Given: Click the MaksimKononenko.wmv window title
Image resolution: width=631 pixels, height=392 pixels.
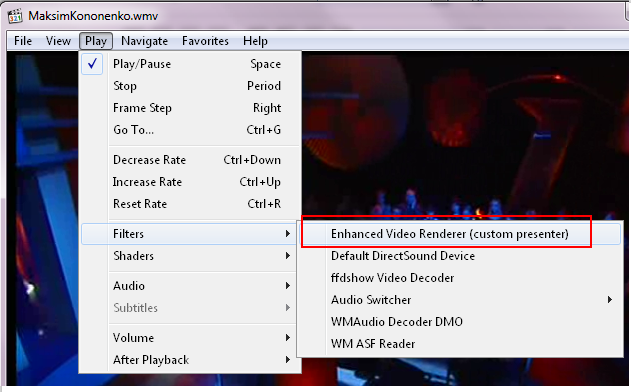Looking at the screenshot, I should pos(93,16).
